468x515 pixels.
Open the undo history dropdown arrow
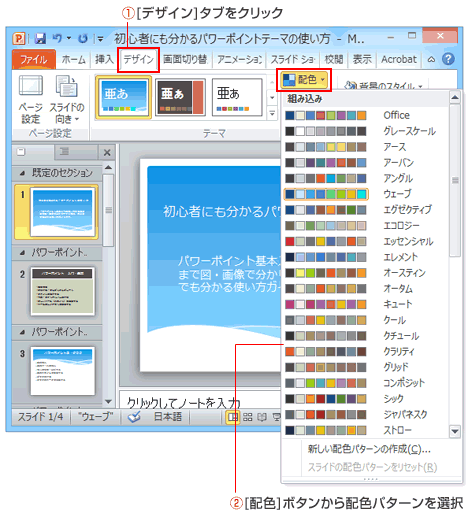(69, 38)
